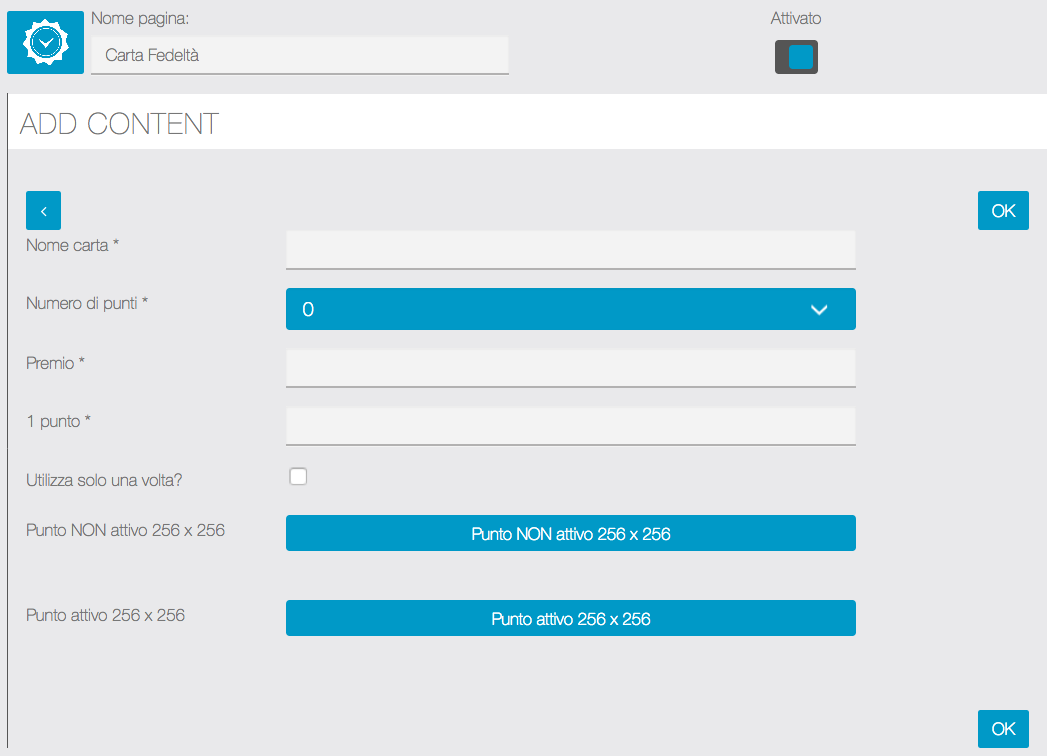Focus the '1 punto' input field

[x=570, y=425]
